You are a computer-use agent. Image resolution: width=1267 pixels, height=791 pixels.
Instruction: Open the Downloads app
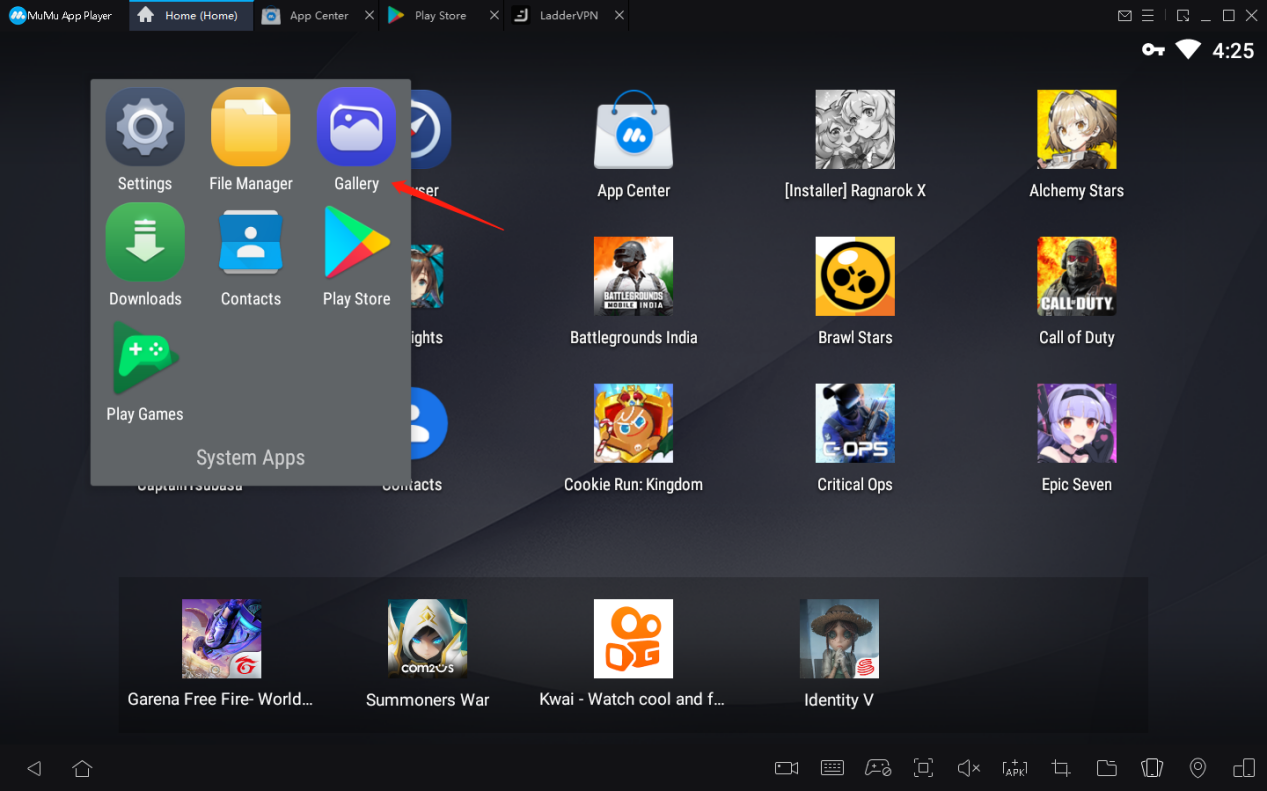[x=145, y=242]
